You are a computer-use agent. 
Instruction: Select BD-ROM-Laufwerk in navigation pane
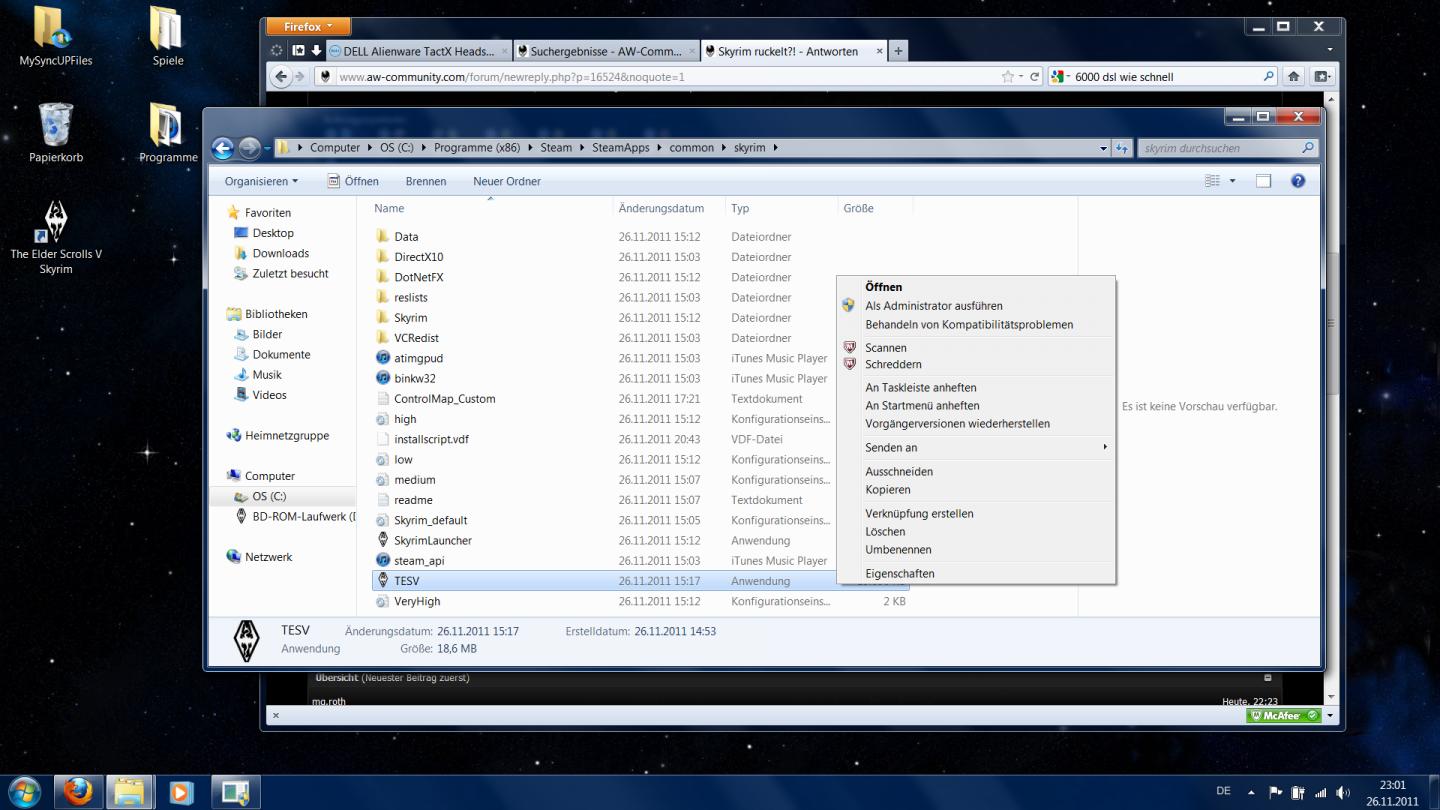point(298,516)
